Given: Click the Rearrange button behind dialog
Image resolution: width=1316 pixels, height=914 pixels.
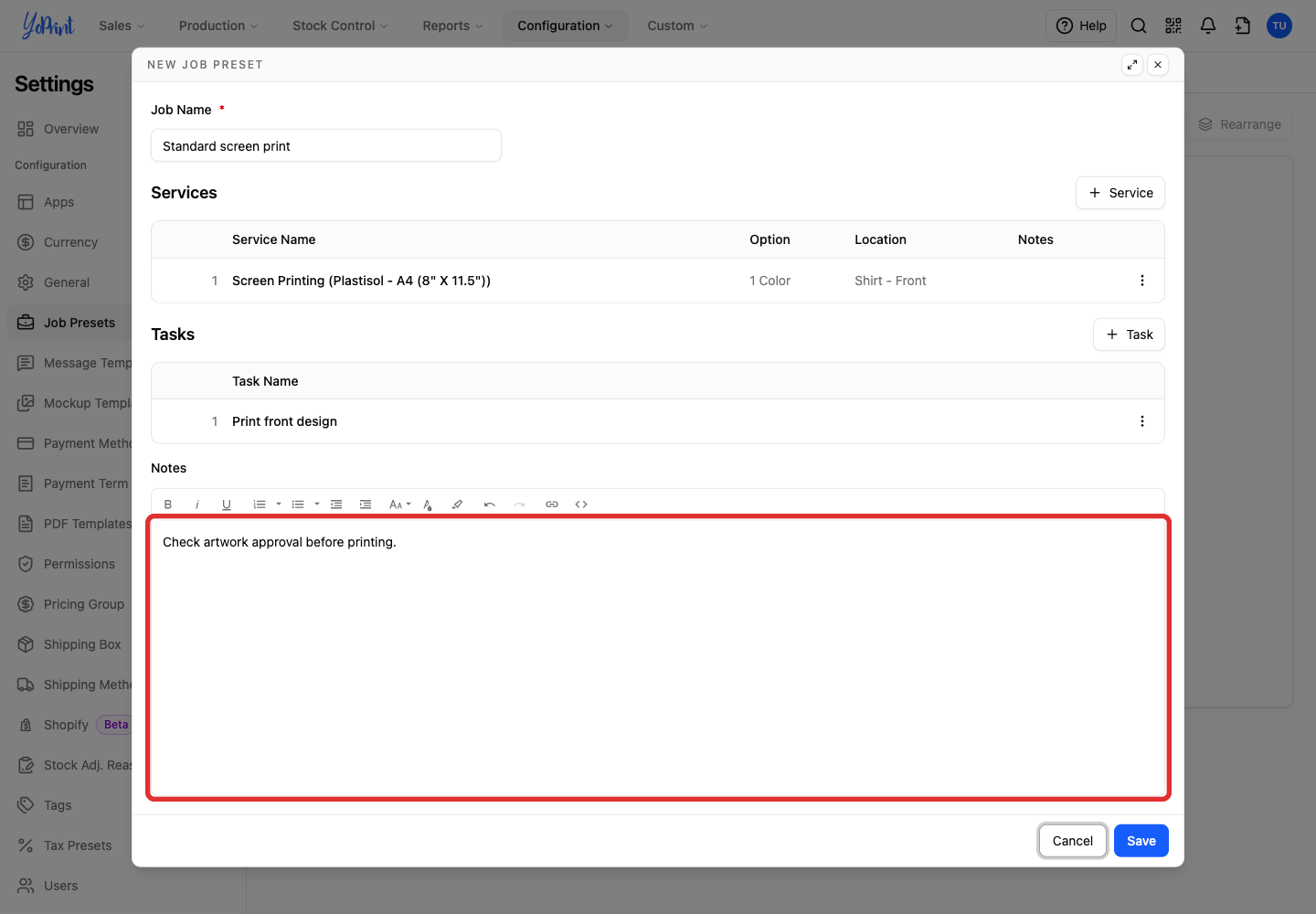Looking at the screenshot, I should (1240, 124).
